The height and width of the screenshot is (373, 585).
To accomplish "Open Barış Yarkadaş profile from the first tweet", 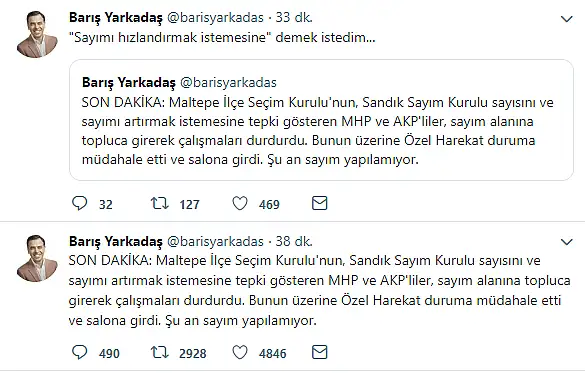I will point(116,18).
